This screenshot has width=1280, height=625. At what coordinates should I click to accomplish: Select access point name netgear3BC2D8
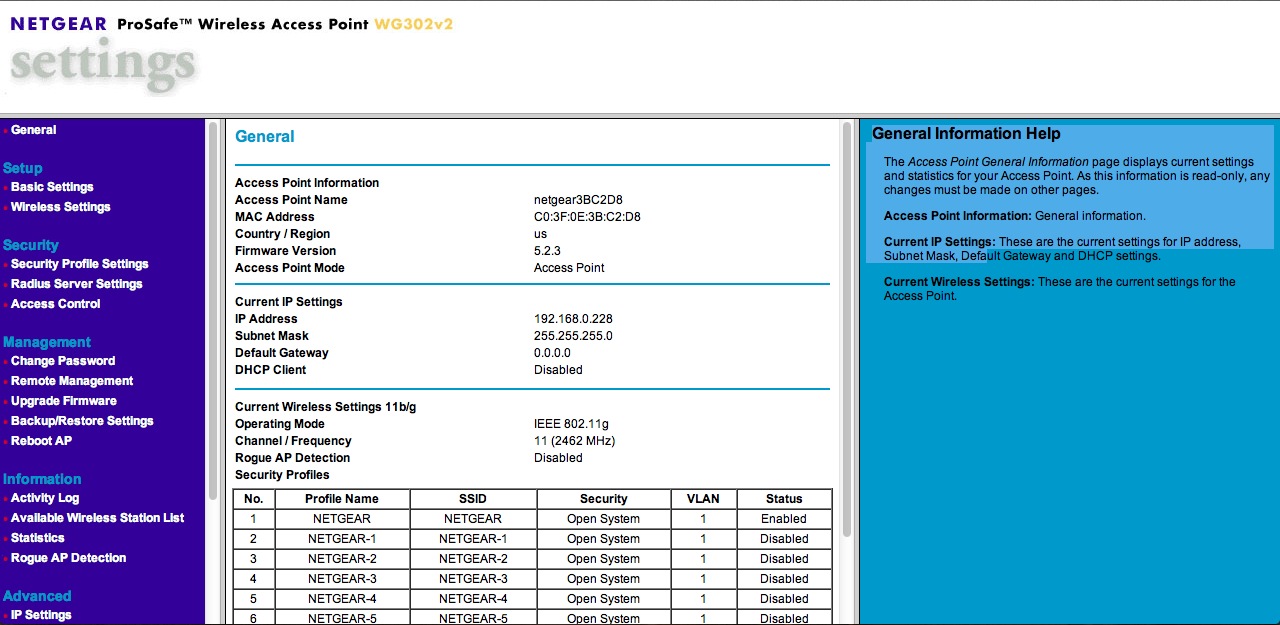coord(578,200)
